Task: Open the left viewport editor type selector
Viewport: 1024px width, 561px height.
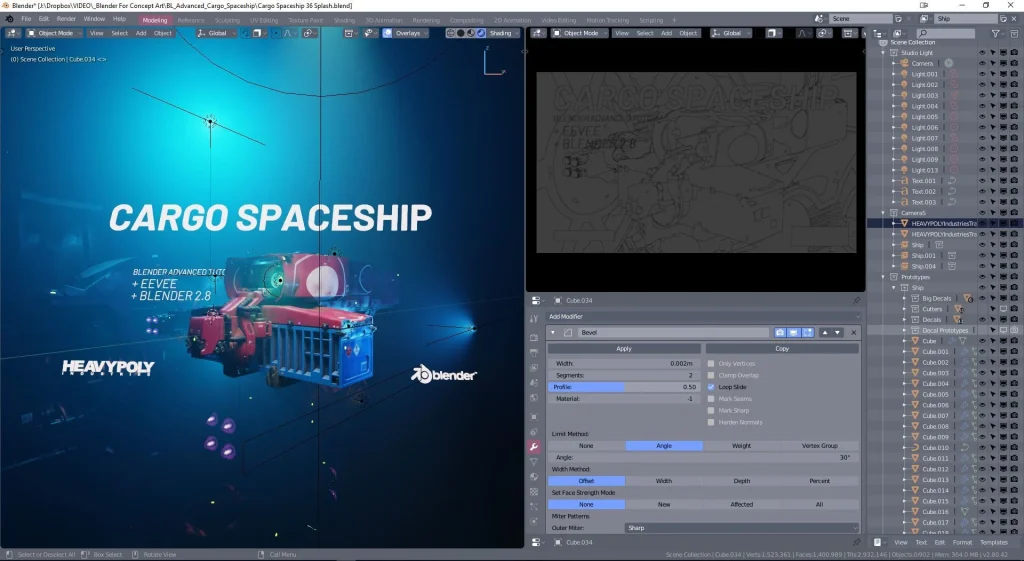Action: coord(12,33)
